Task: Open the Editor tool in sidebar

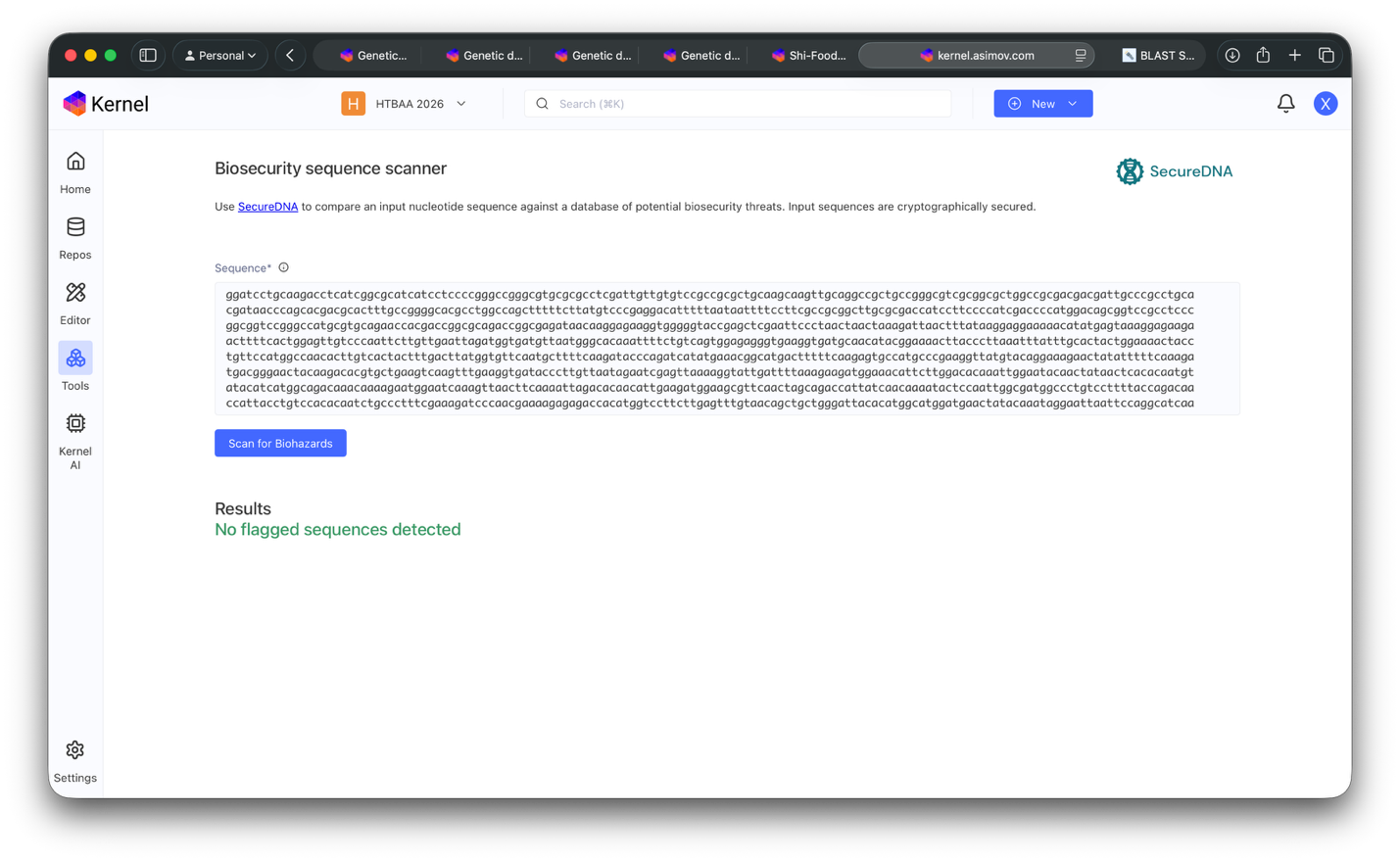Action: coord(75,304)
